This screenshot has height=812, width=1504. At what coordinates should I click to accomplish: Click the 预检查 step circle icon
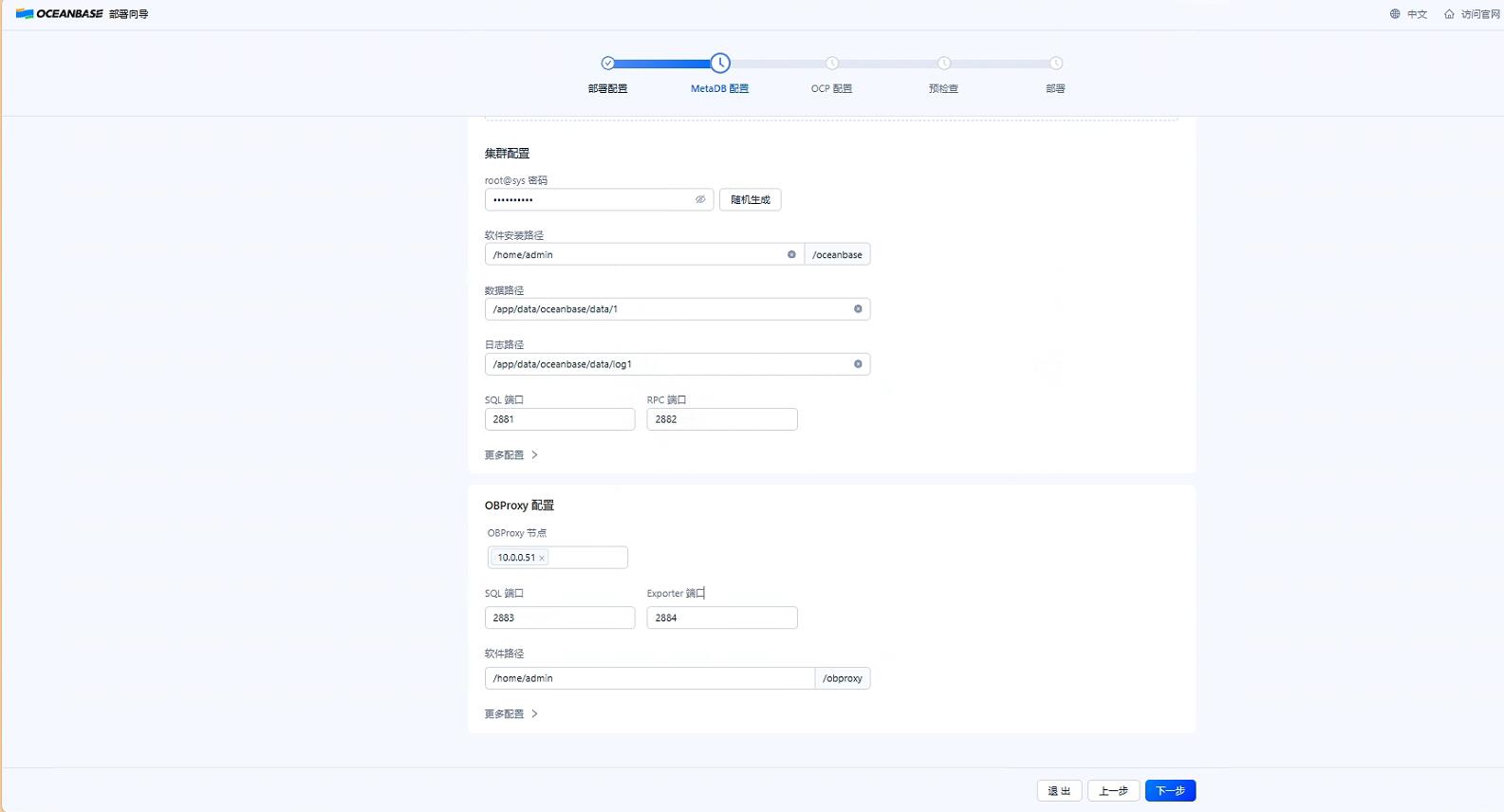coord(944,64)
